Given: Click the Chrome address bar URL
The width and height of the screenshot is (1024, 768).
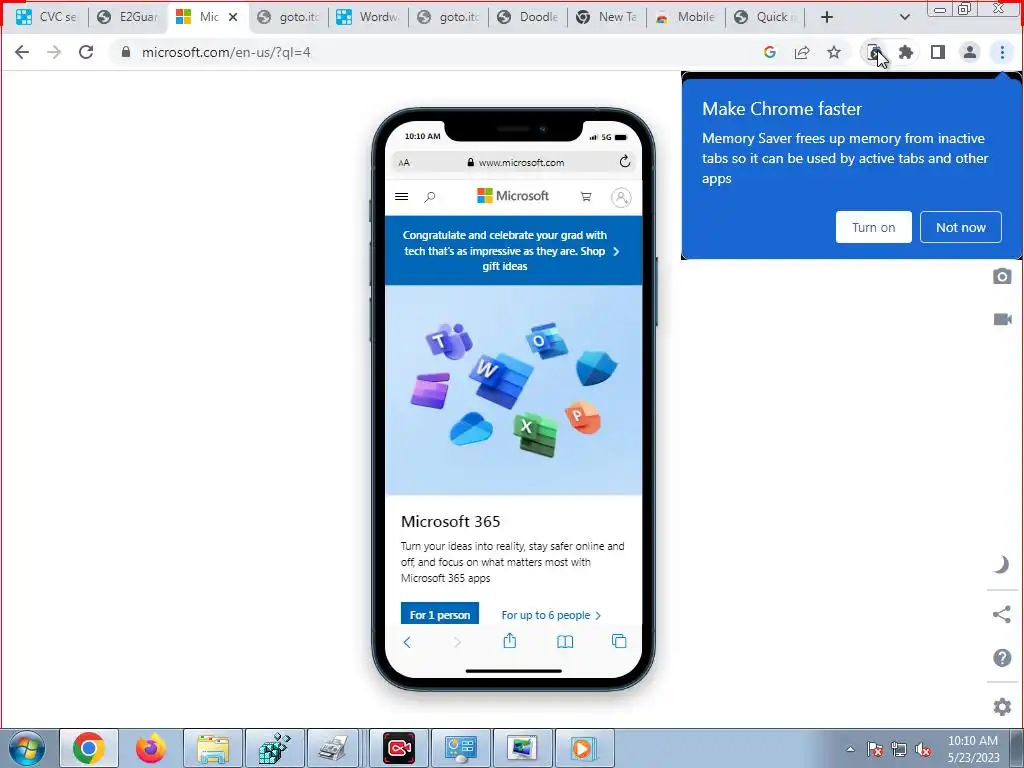Looking at the screenshot, I should (226, 52).
